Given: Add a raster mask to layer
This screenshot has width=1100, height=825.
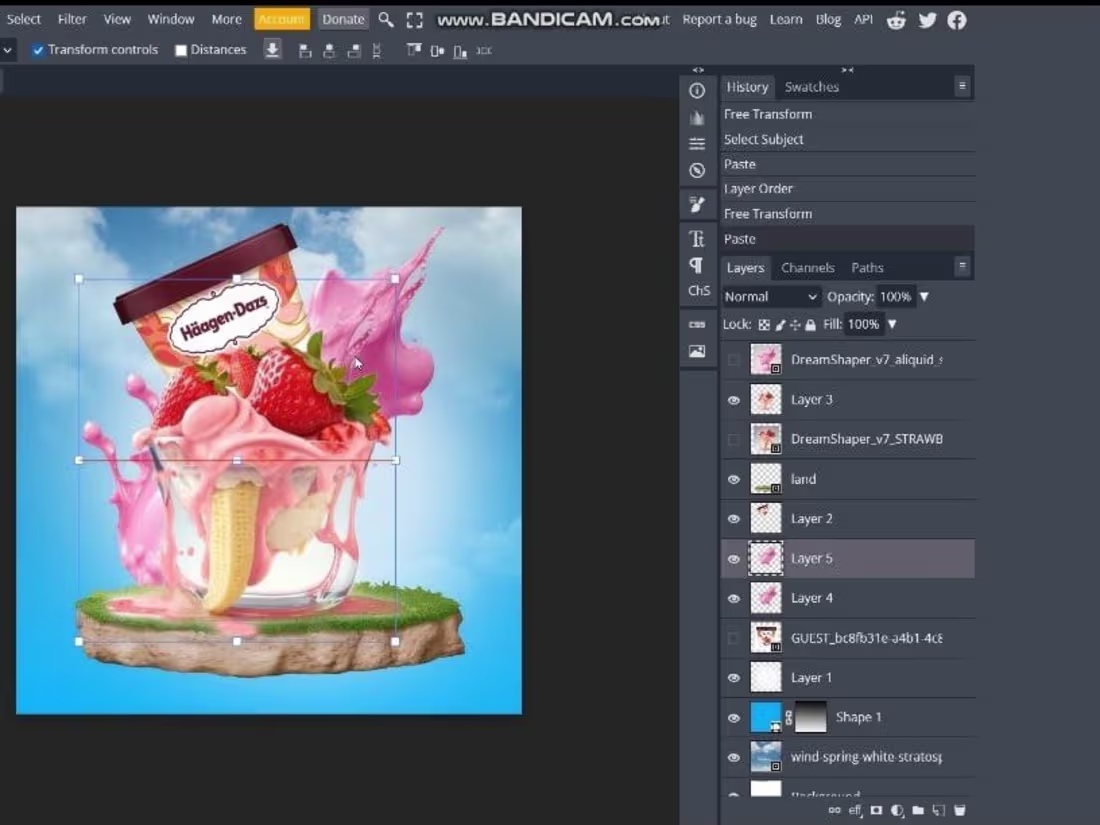Looking at the screenshot, I should tap(876, 810).
